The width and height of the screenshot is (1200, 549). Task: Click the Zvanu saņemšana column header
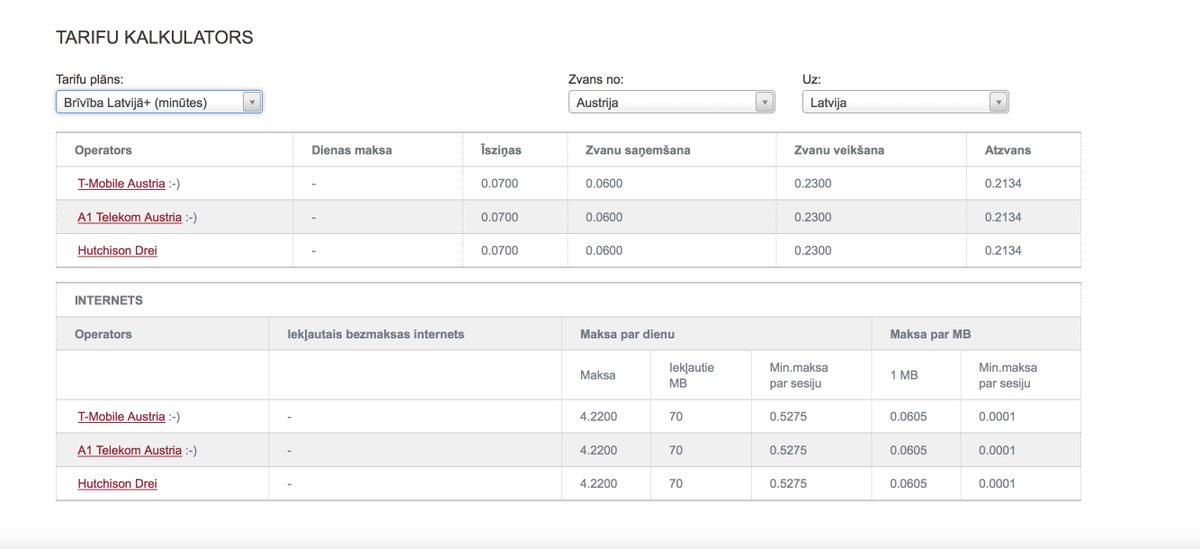coord(638,150)
